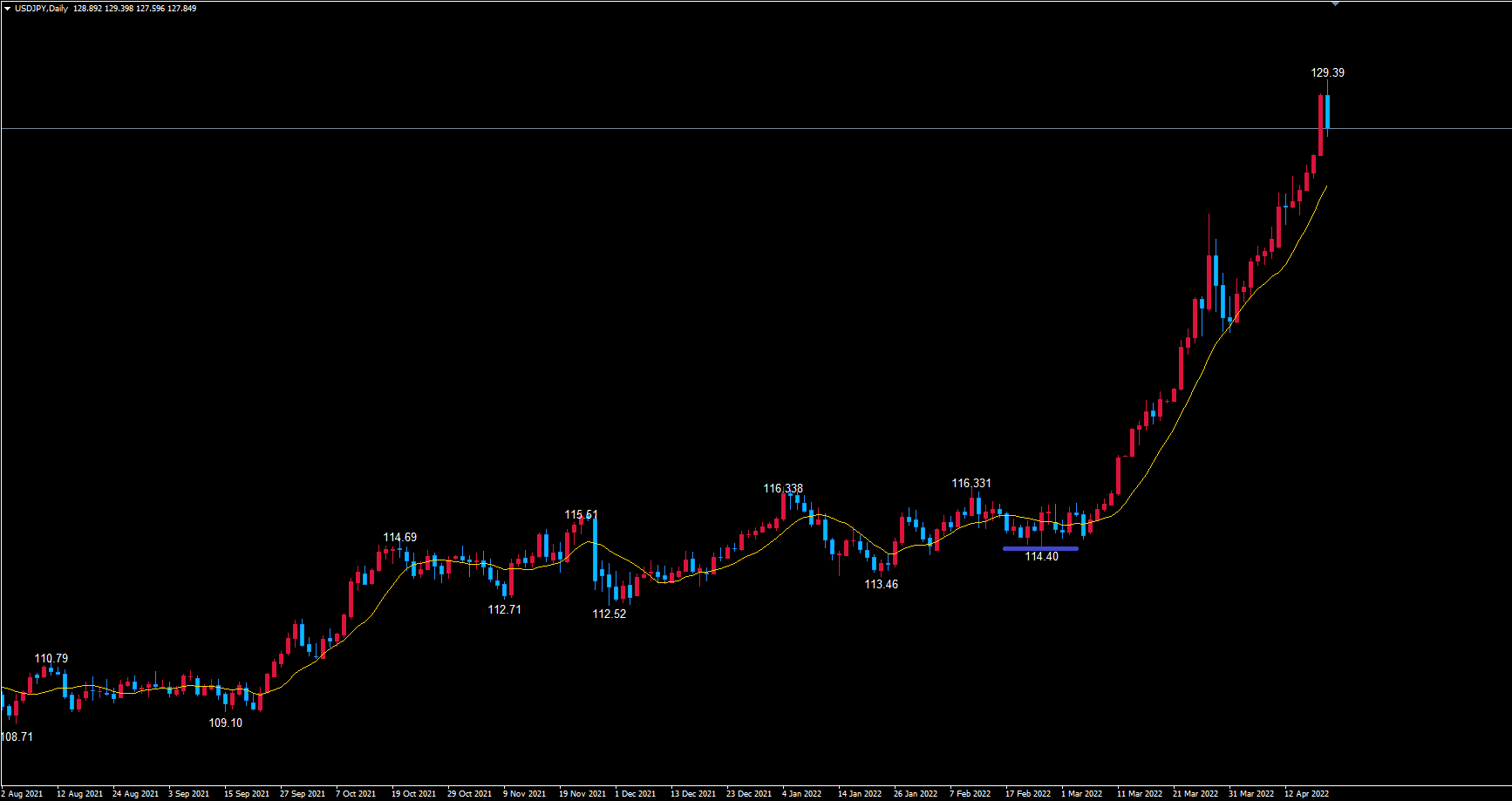Click the 109.10 price label
The image size is (1512, 801).
[x=225, y=723]
